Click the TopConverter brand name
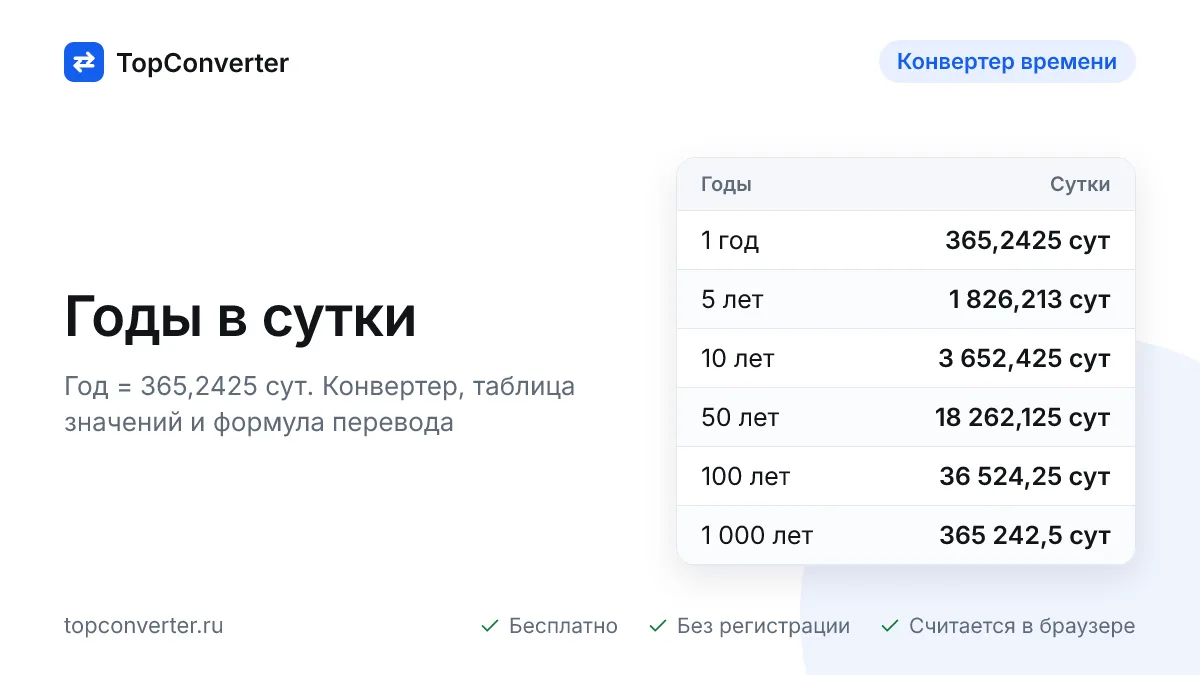Image resolution: width=1200 pixels, height=675 pixels. [x=203, y=63]
